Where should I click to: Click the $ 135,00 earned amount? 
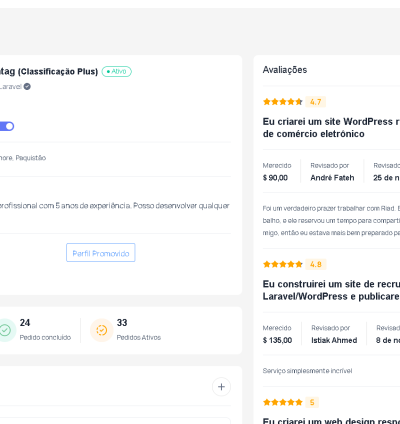click(x=277, y=340)
